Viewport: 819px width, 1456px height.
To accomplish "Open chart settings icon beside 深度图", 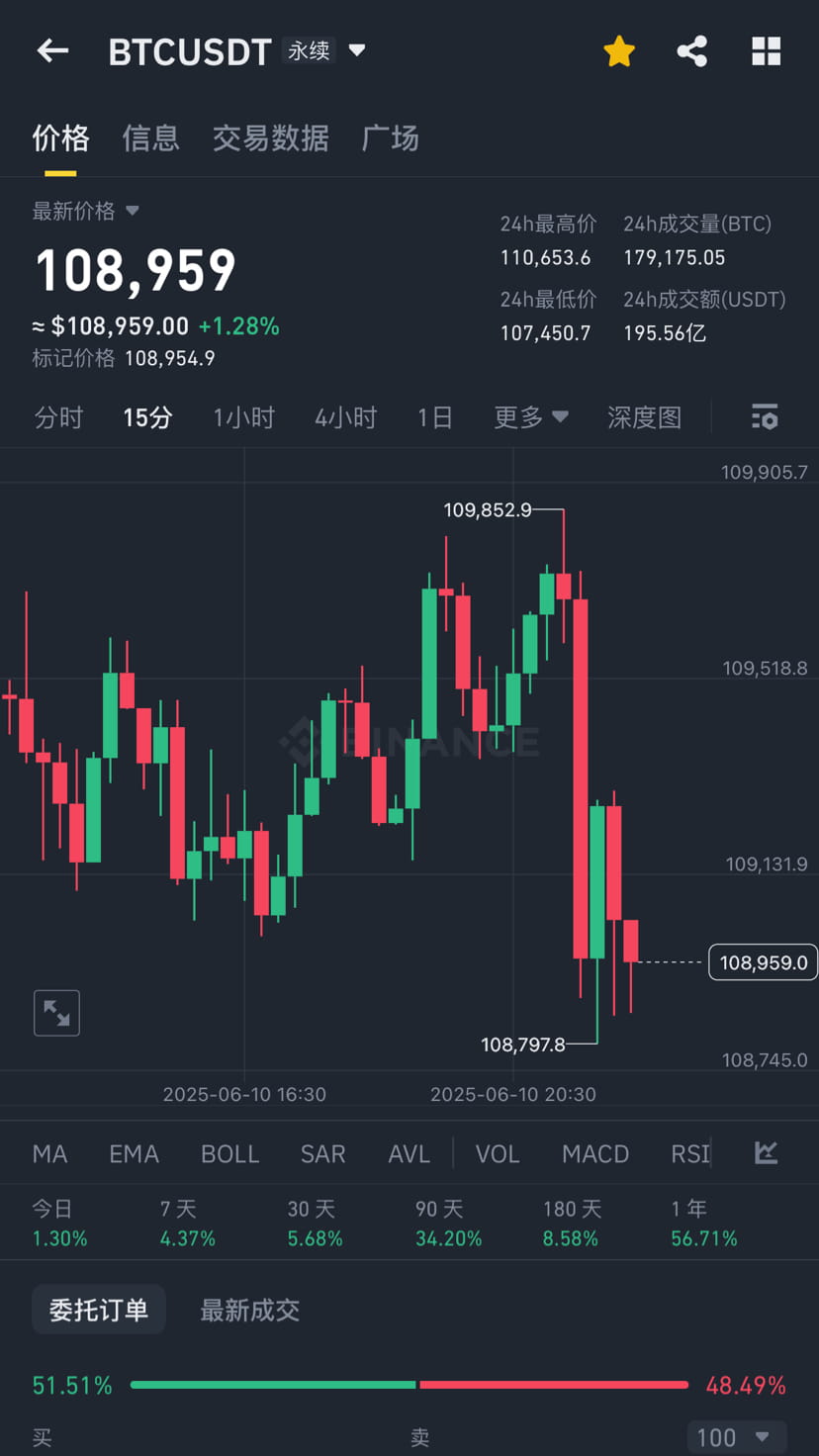I will [x=765, y=417].
